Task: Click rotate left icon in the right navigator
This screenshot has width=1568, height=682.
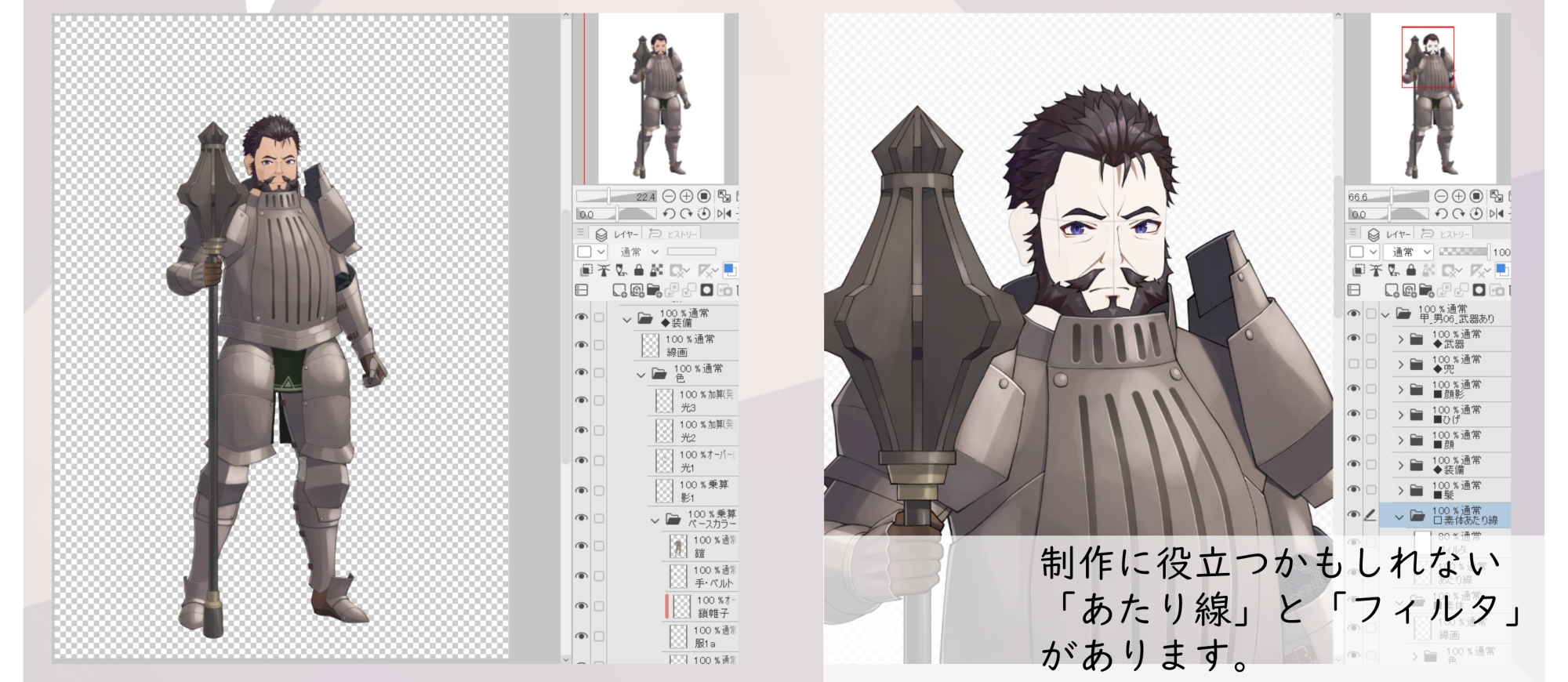Action: coord(1441,214)
